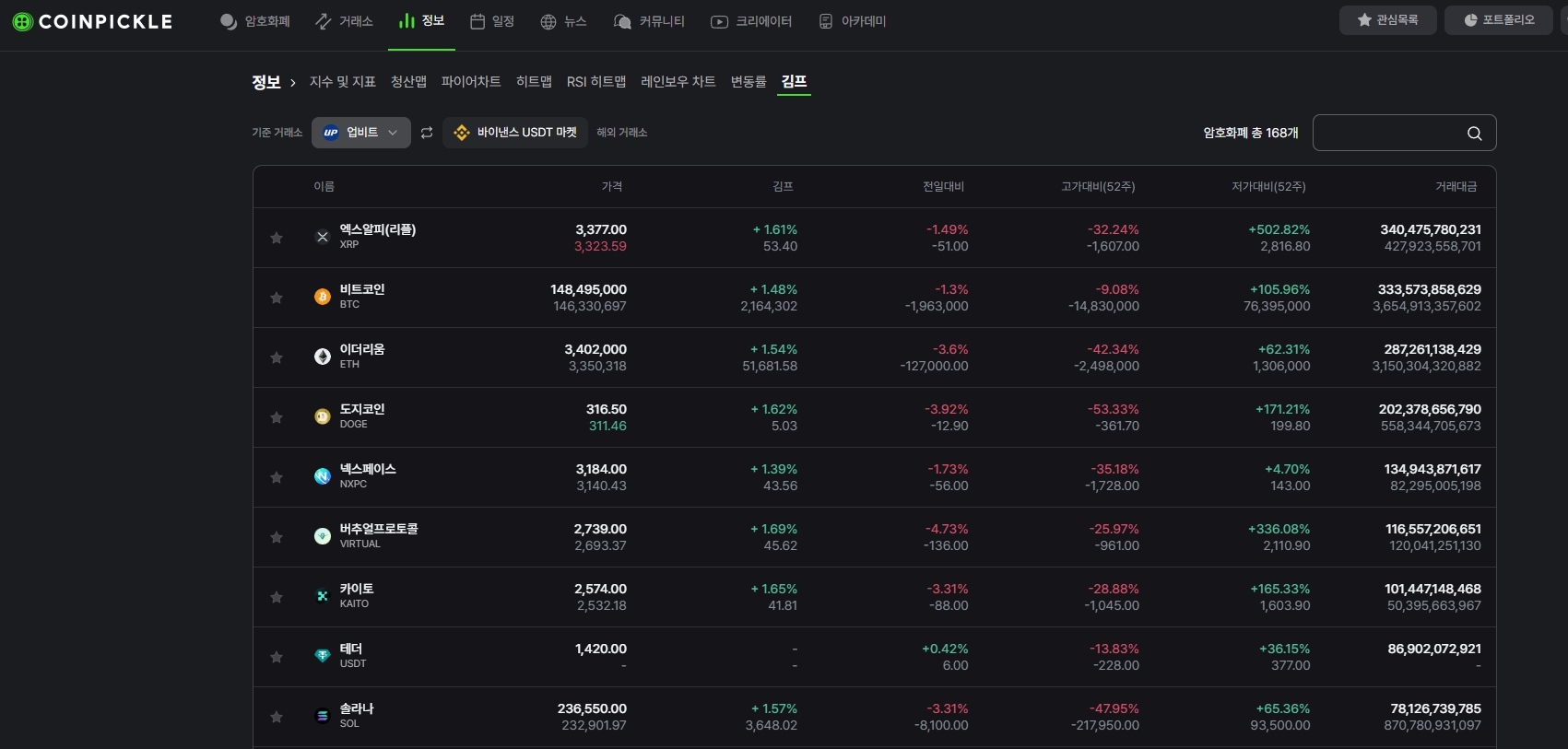
Task: Select the 바이낸스 USDT 마켓 button
Action: [515, 133]
